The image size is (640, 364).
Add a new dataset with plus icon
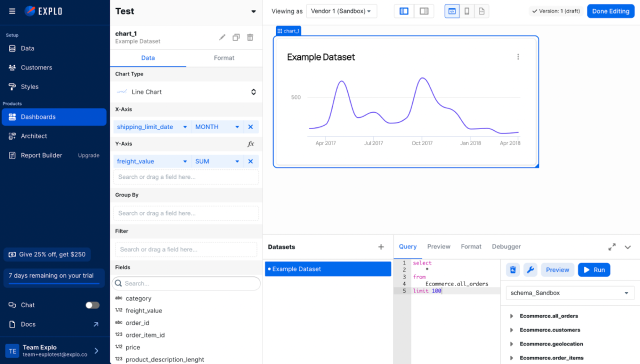(x=381, y=247)
